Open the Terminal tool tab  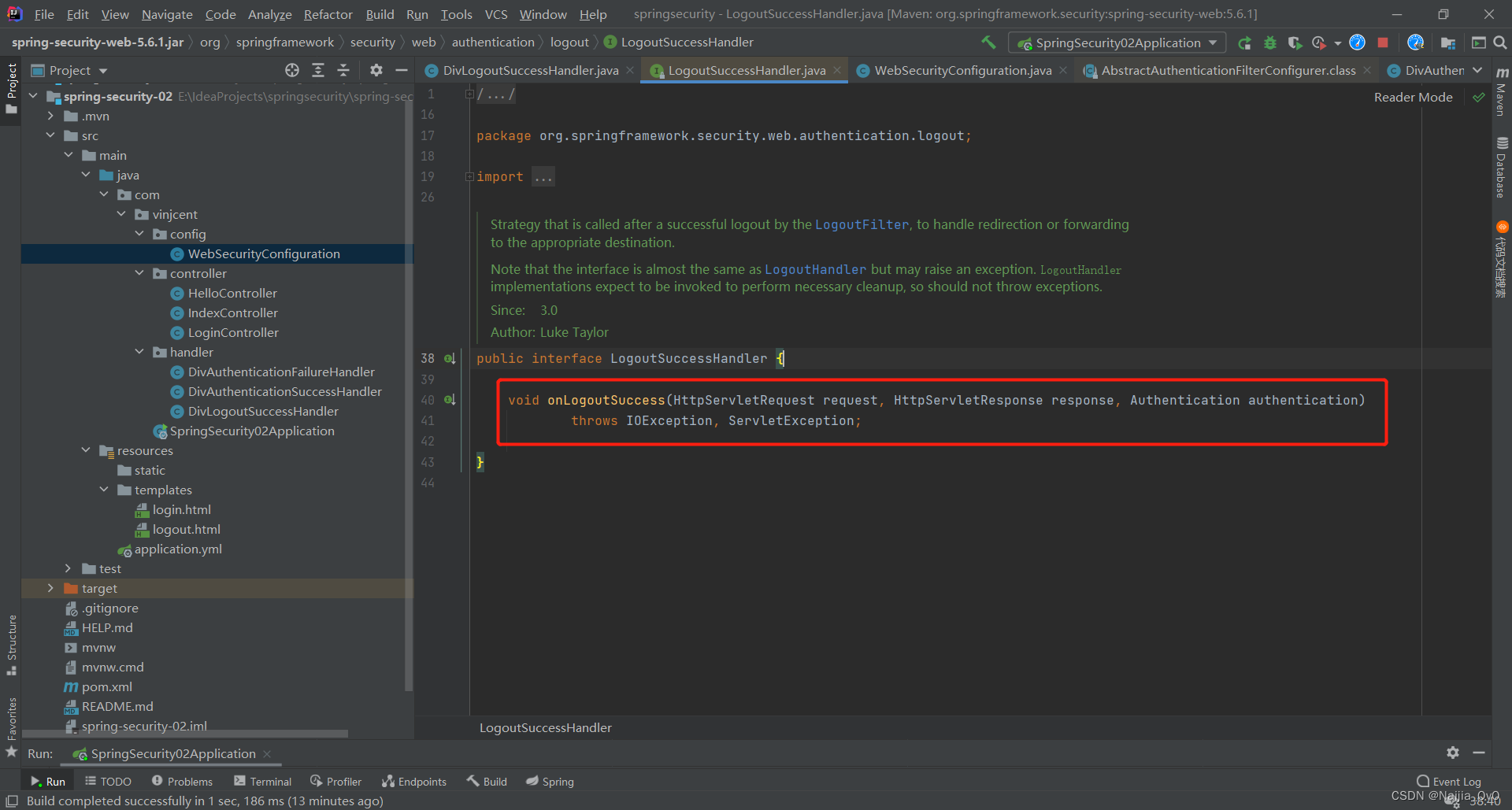click(x=262, y=781)
